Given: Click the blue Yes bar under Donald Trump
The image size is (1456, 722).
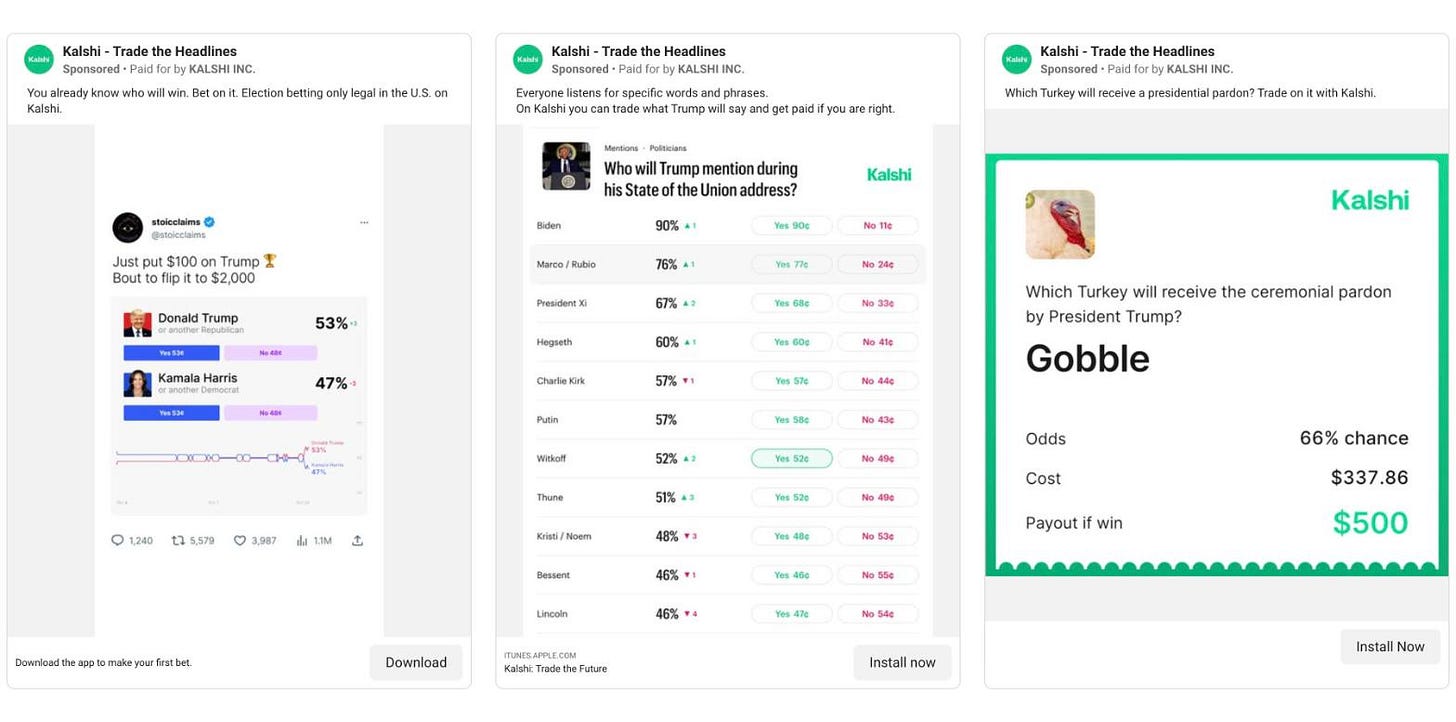Looking at the screenshot, I should (x=171, y=353).
